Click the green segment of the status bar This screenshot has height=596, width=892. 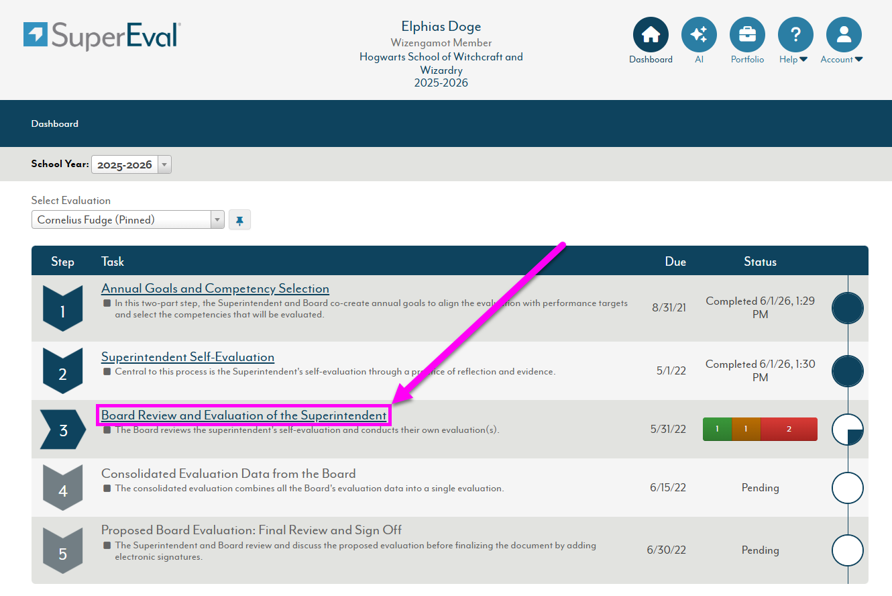tap(717, 429)
